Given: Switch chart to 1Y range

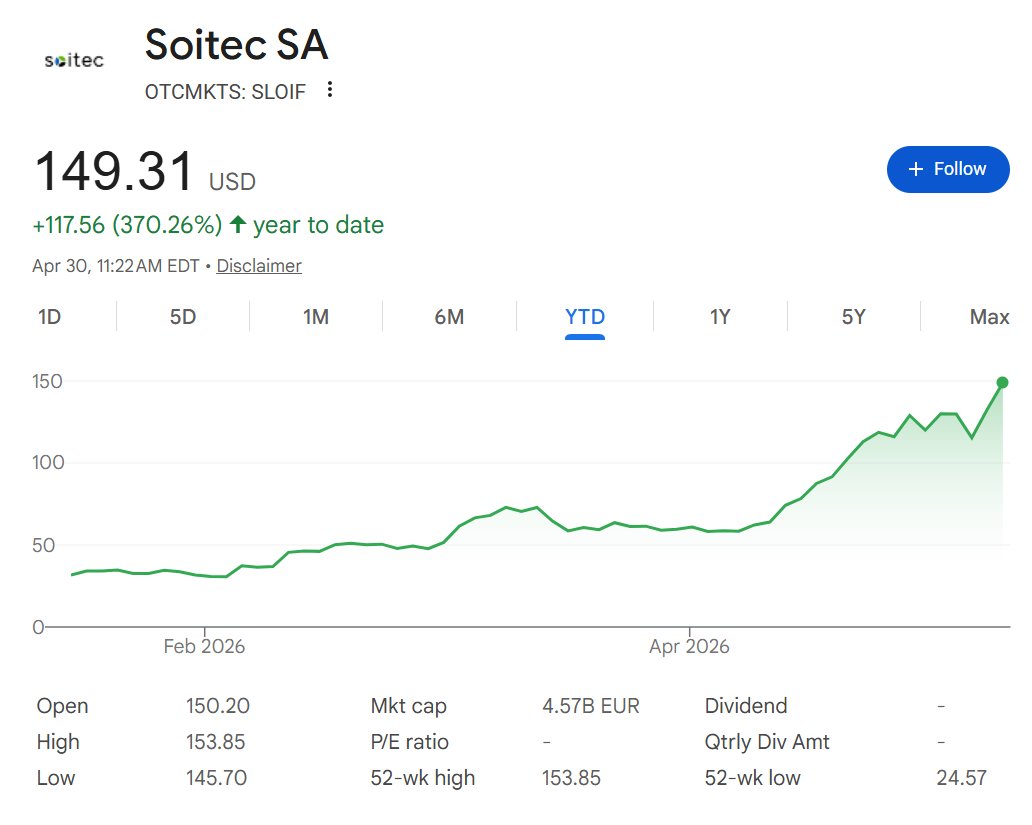Looking at the screenshot, I should (720, 317).
